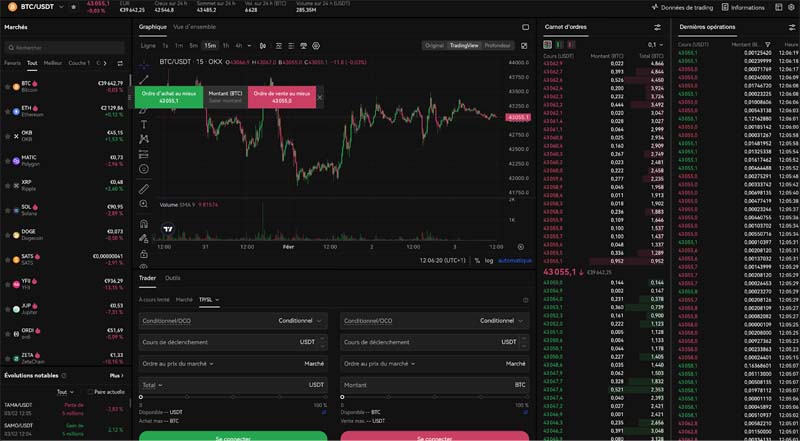Activate the zoom in tool
Screen dimensions: 800x441
pos(144,204)
